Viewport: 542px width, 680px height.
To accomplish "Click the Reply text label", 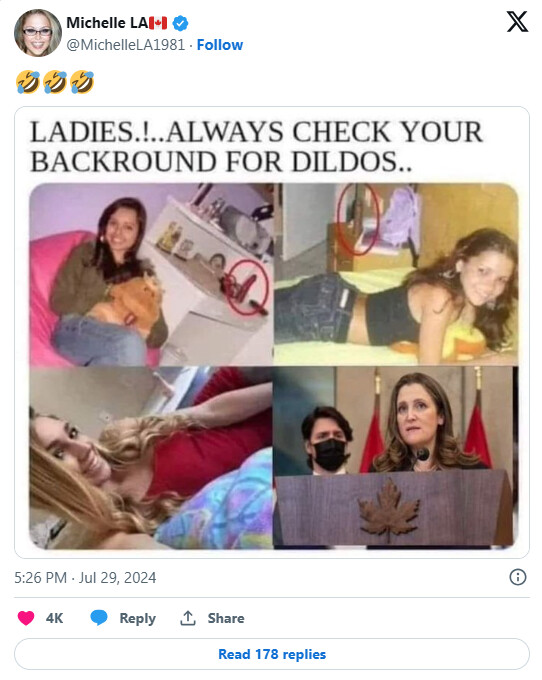I will 137,618.
